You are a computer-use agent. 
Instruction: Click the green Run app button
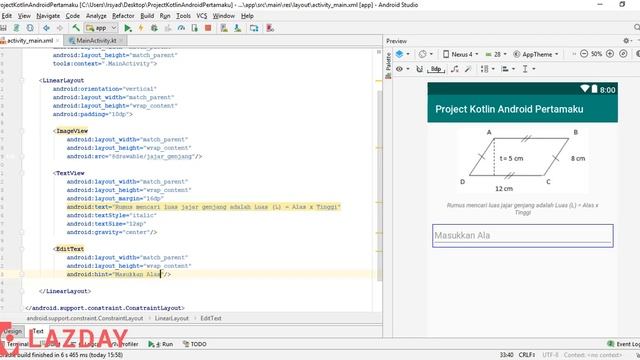pos(128,28)
